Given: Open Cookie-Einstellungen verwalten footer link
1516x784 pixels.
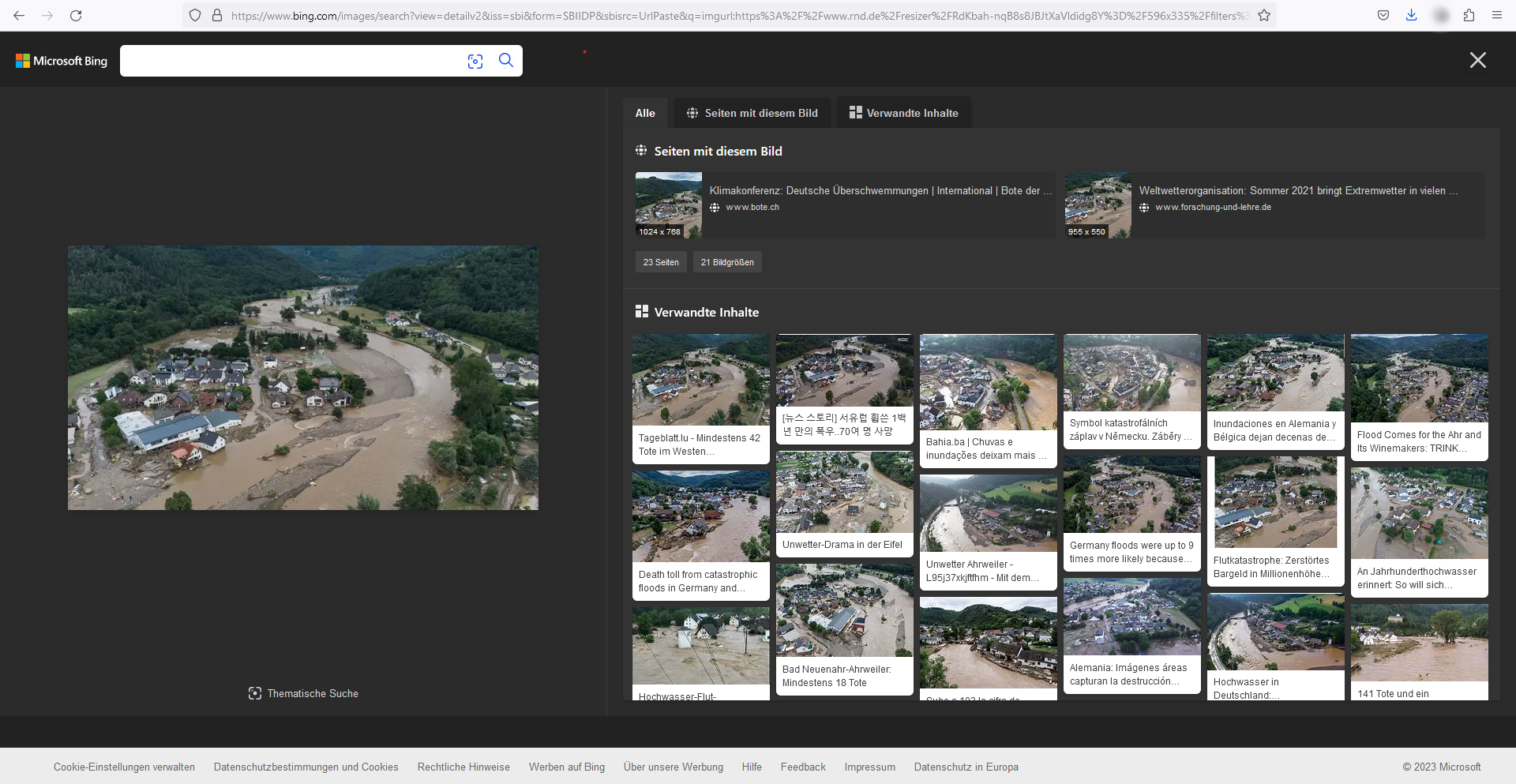Looking at the screenshot, I should point(124,767).
